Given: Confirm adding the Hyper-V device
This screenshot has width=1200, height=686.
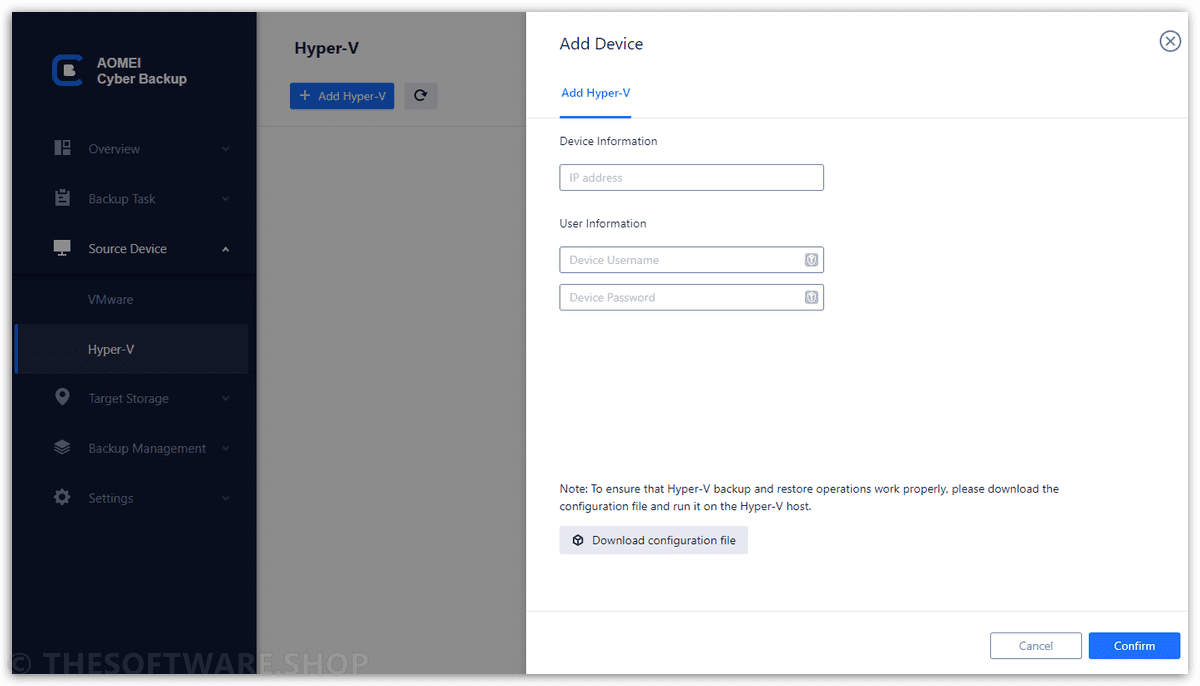Looking at the screenshot, I should (1134, 646).
